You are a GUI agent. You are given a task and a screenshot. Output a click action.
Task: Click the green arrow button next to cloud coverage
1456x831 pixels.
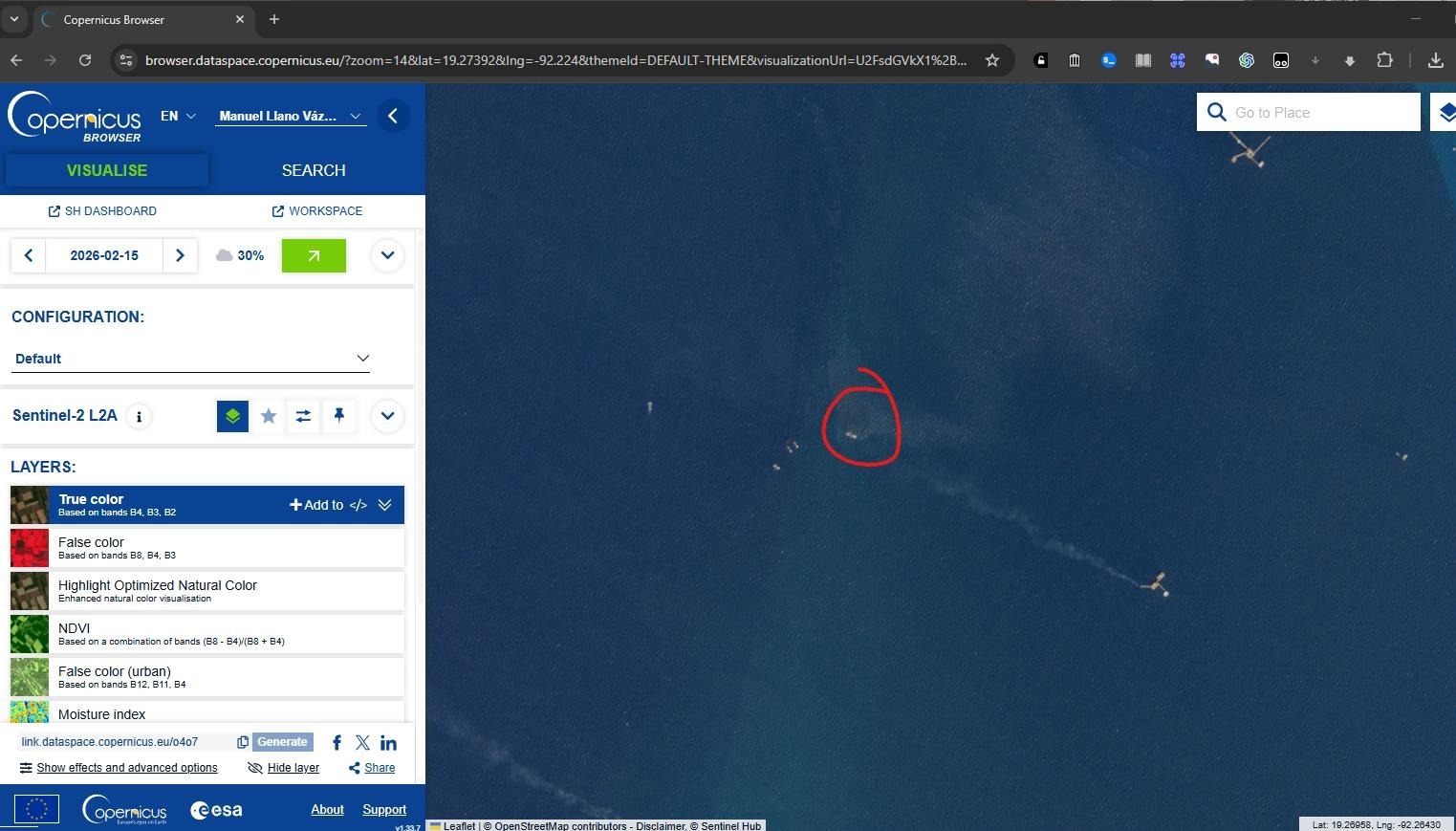(314, 255)
